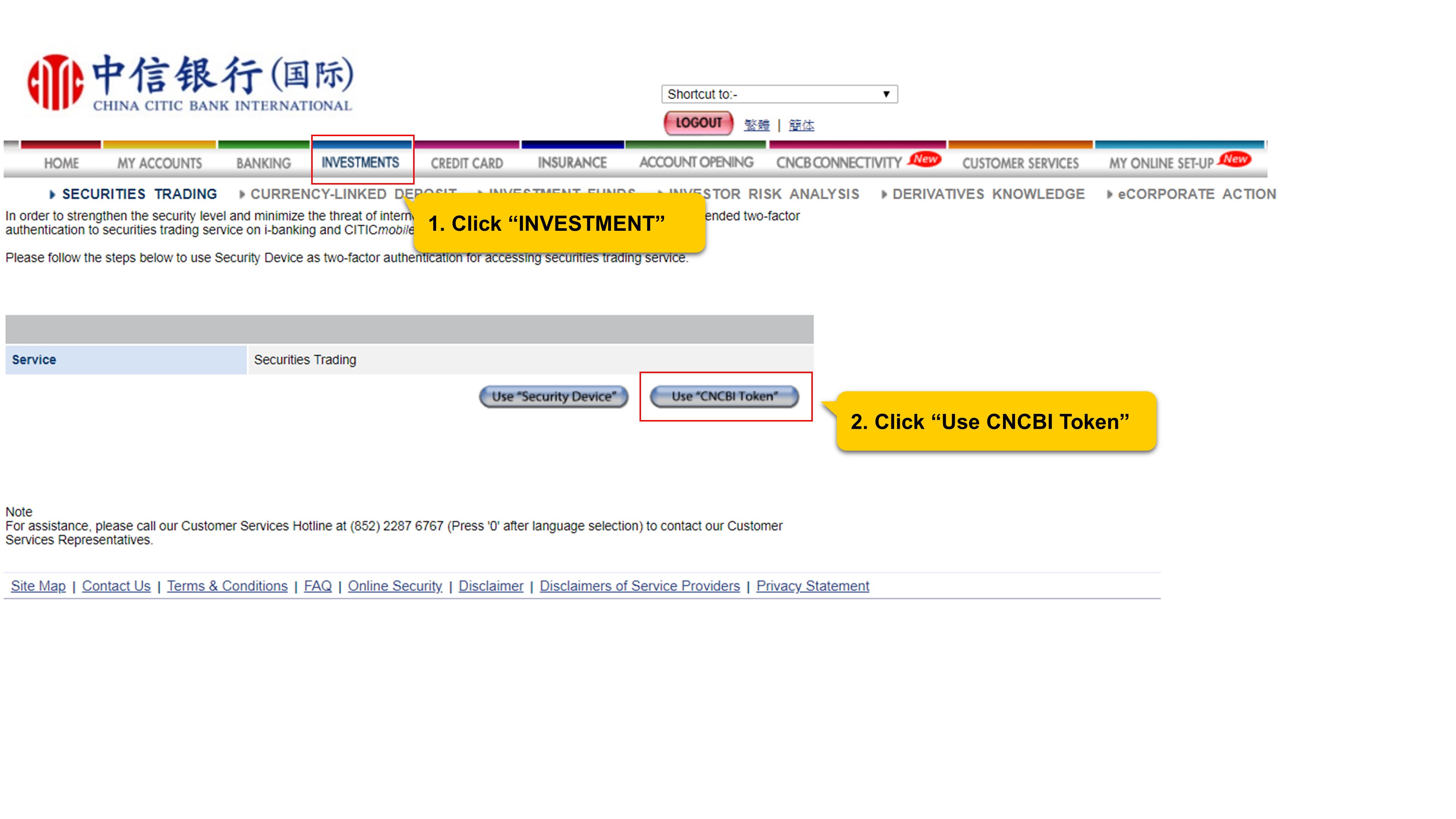The image size is (1456, 819).
Task: Open the MY ONLINE SET-UP tab
Action: point(1161,163)
